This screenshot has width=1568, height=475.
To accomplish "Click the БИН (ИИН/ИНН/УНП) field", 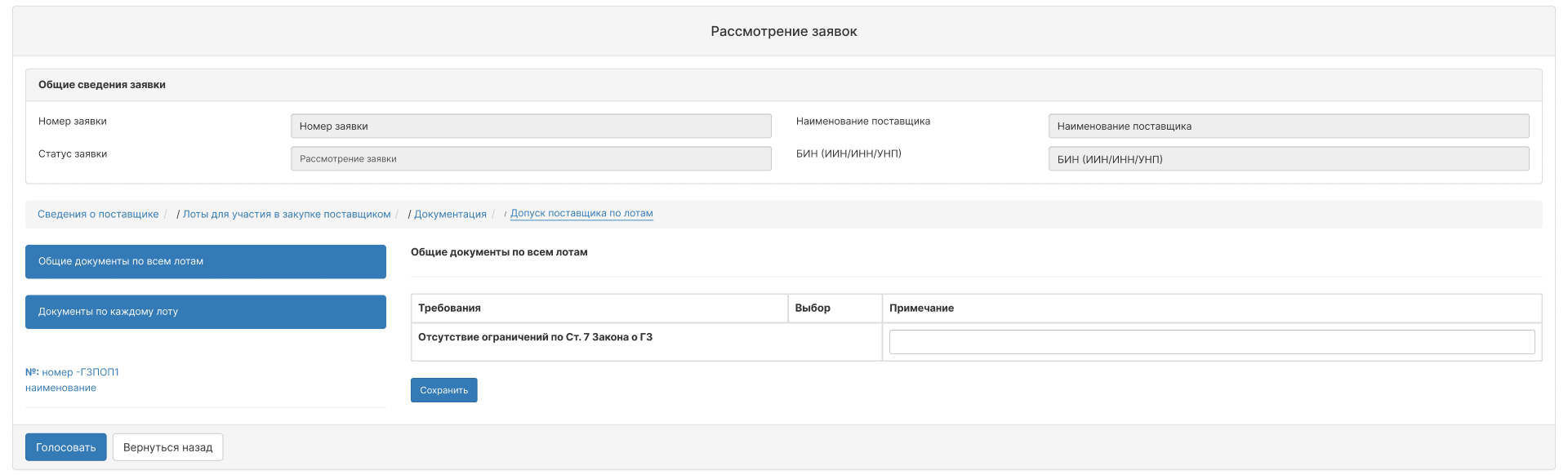I will click(x=1289, y=158).
